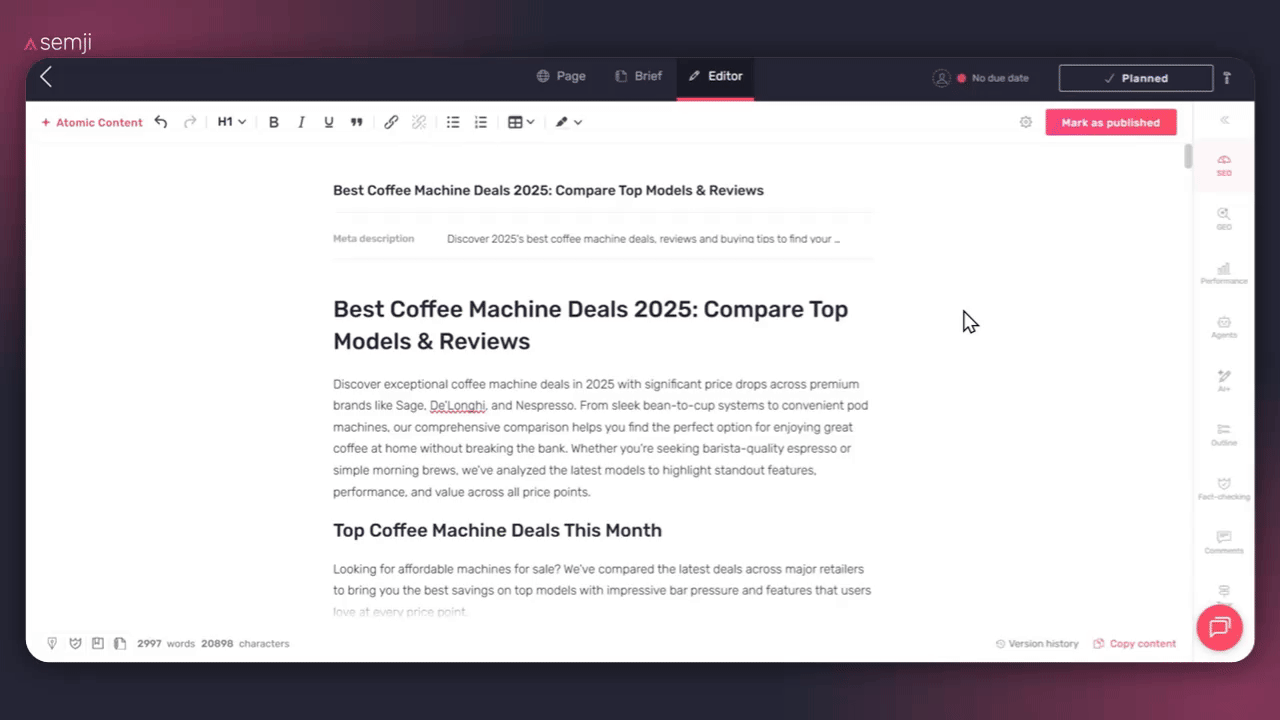Open the Fact-checking panel

[x=1224, y=489]
